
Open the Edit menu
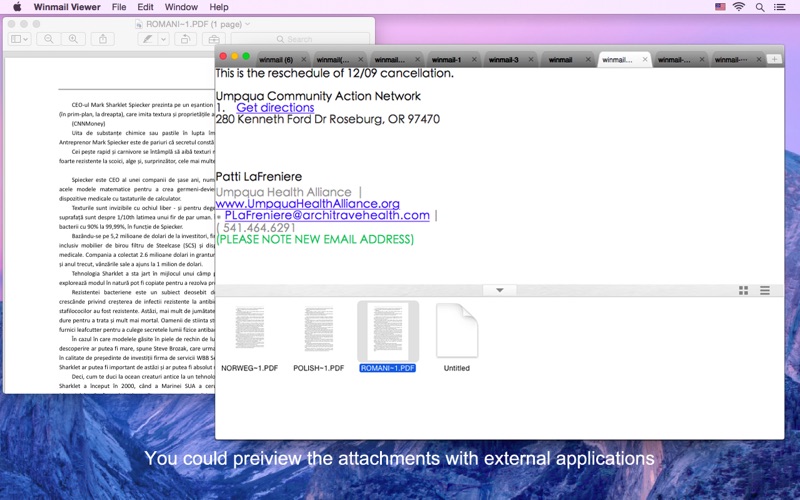pos(145,7)
